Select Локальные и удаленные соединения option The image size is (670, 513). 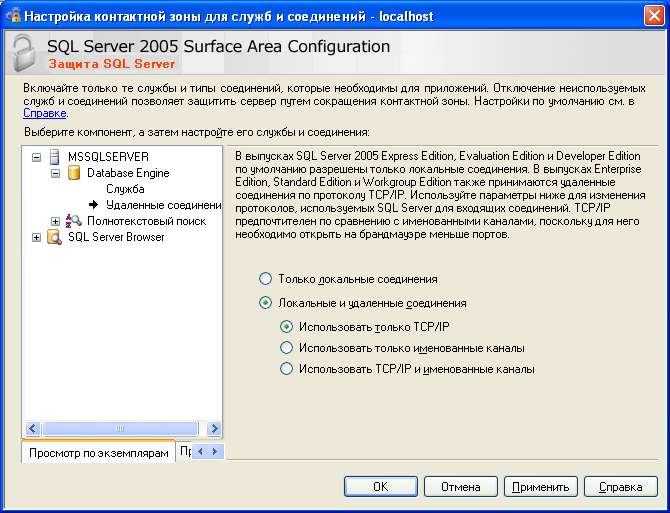pyautogui.click(x=265, y=302)
